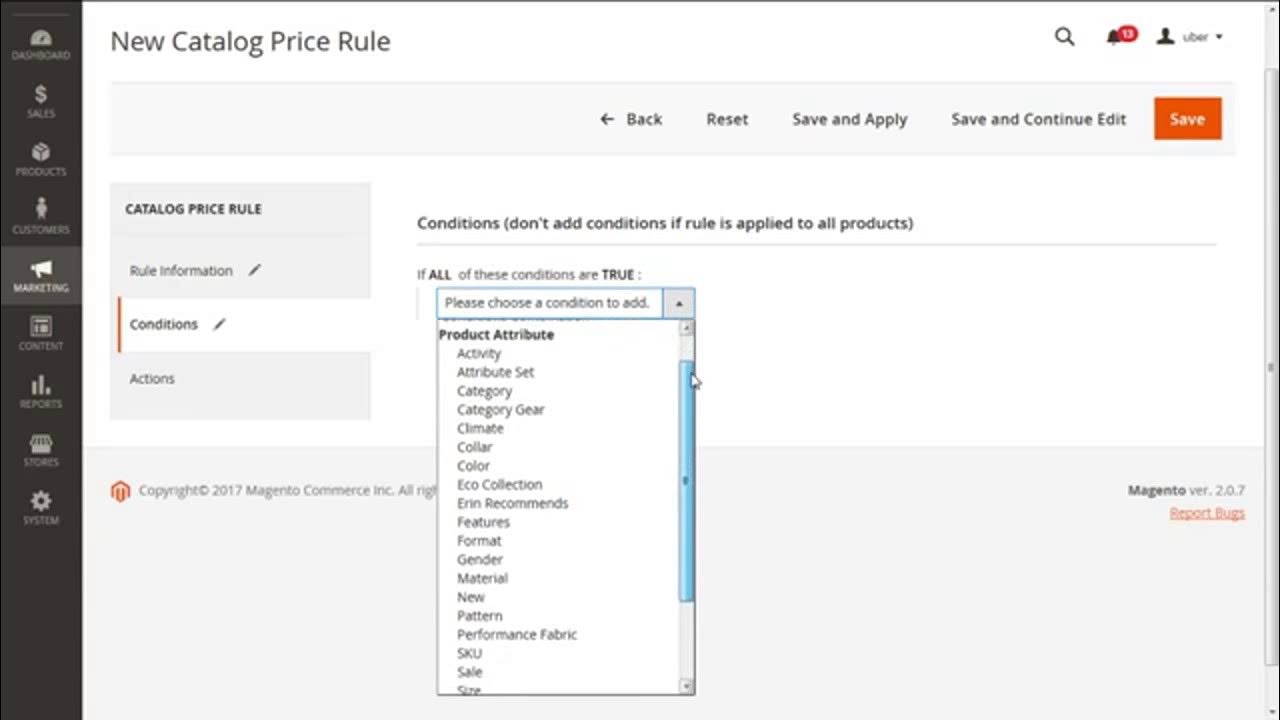Click the orange Save button
Viewport: 1280px width, 720px height.
pos(1187,119)
